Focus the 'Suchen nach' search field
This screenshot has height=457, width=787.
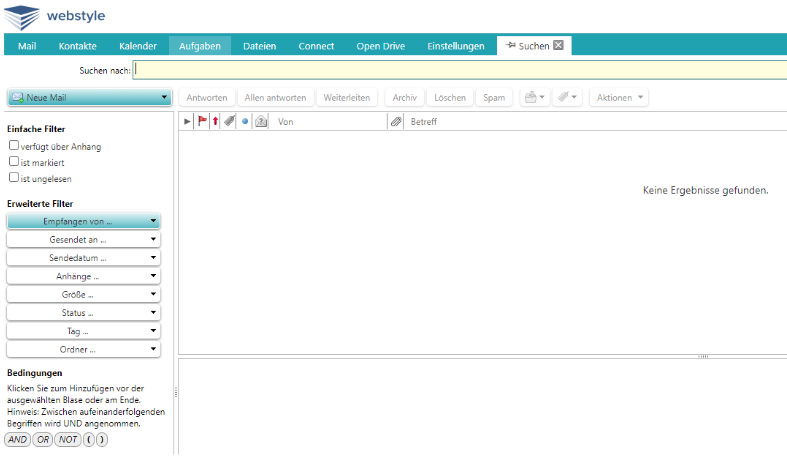pyautogui.click(x=460, y=70)
